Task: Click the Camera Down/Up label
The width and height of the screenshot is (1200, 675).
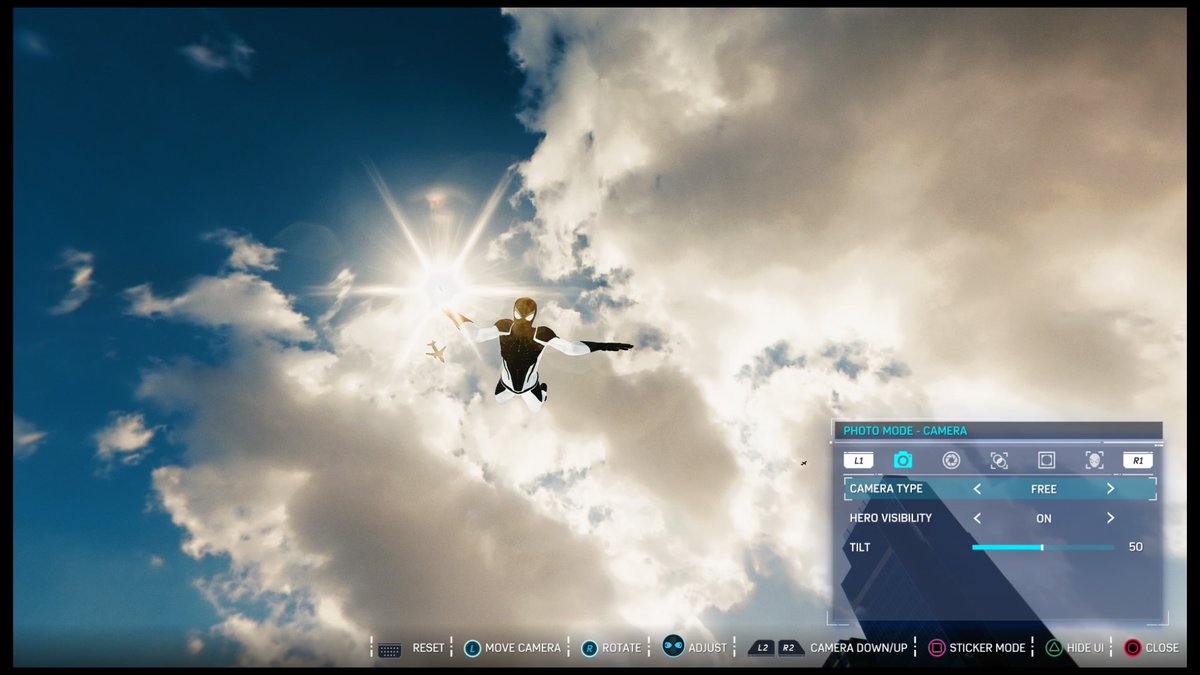Action: point(859,648)
